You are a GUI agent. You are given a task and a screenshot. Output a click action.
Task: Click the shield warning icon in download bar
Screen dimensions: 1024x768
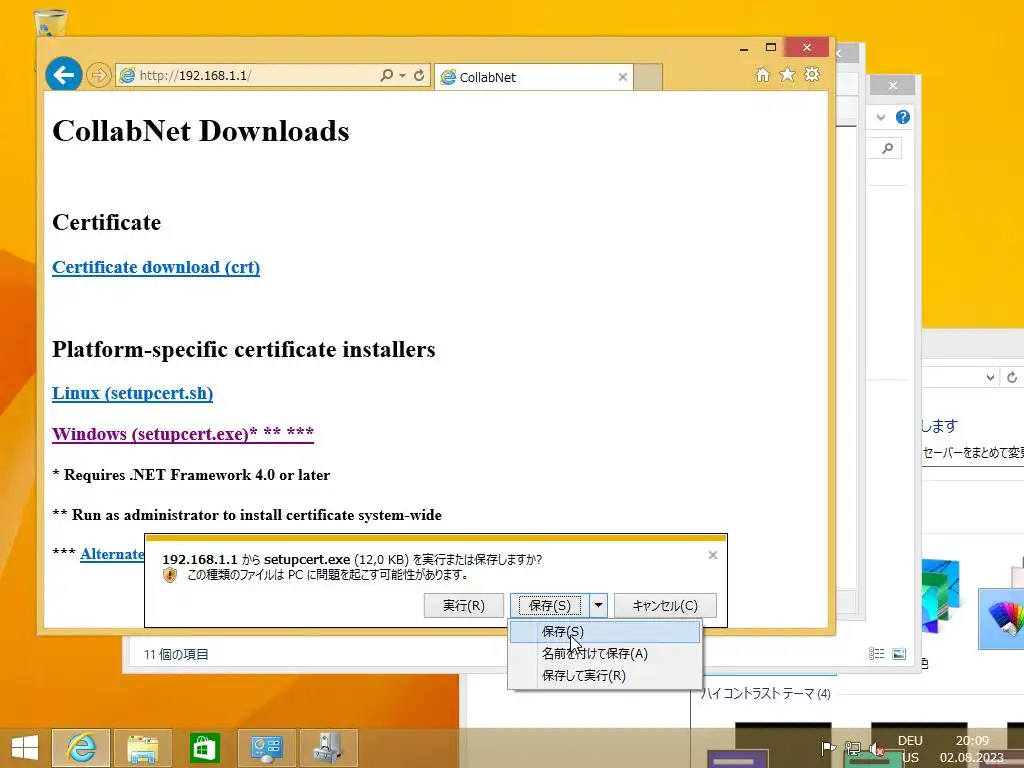[170, 575]
